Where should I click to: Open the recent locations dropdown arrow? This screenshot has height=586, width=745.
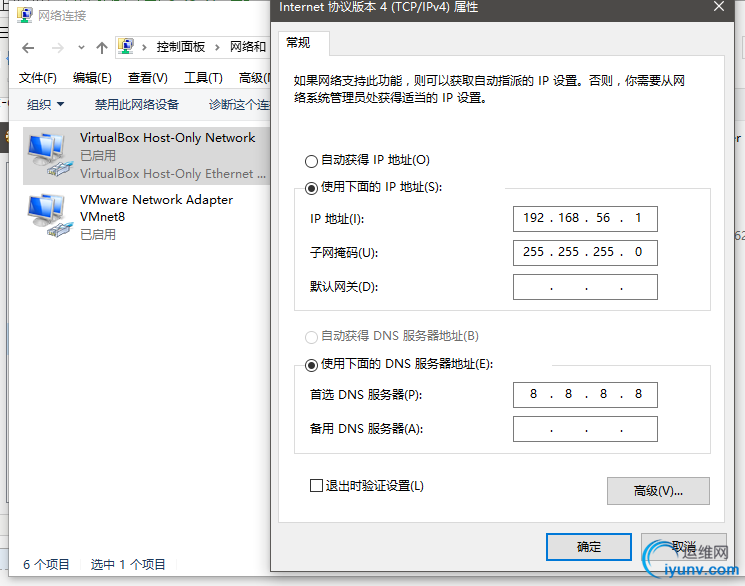point(81,48)
